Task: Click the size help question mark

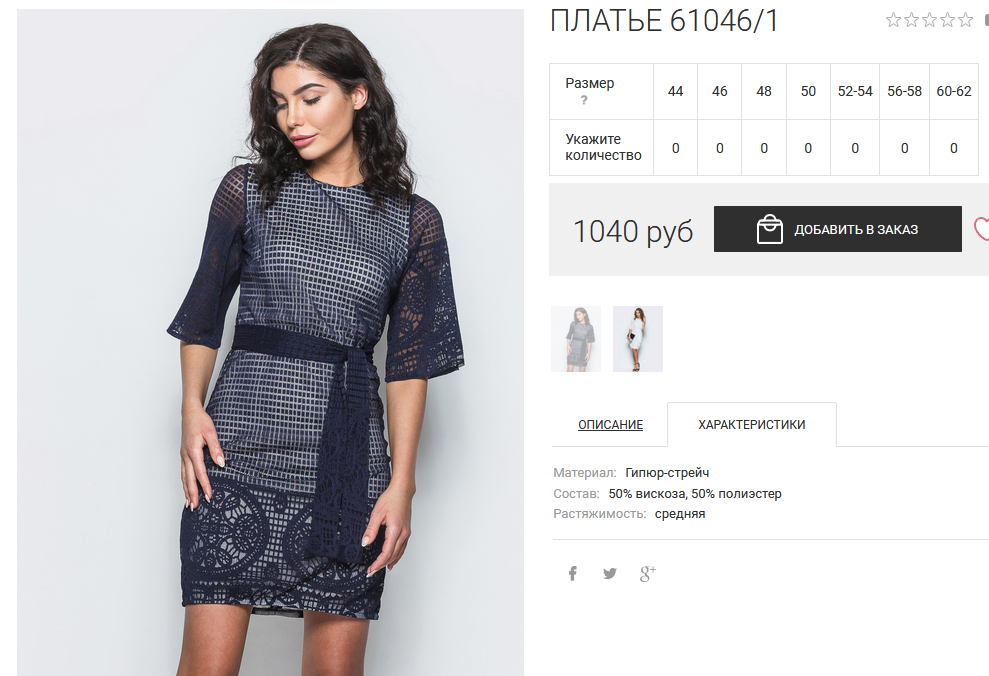Action: click(x=584, y=100)
